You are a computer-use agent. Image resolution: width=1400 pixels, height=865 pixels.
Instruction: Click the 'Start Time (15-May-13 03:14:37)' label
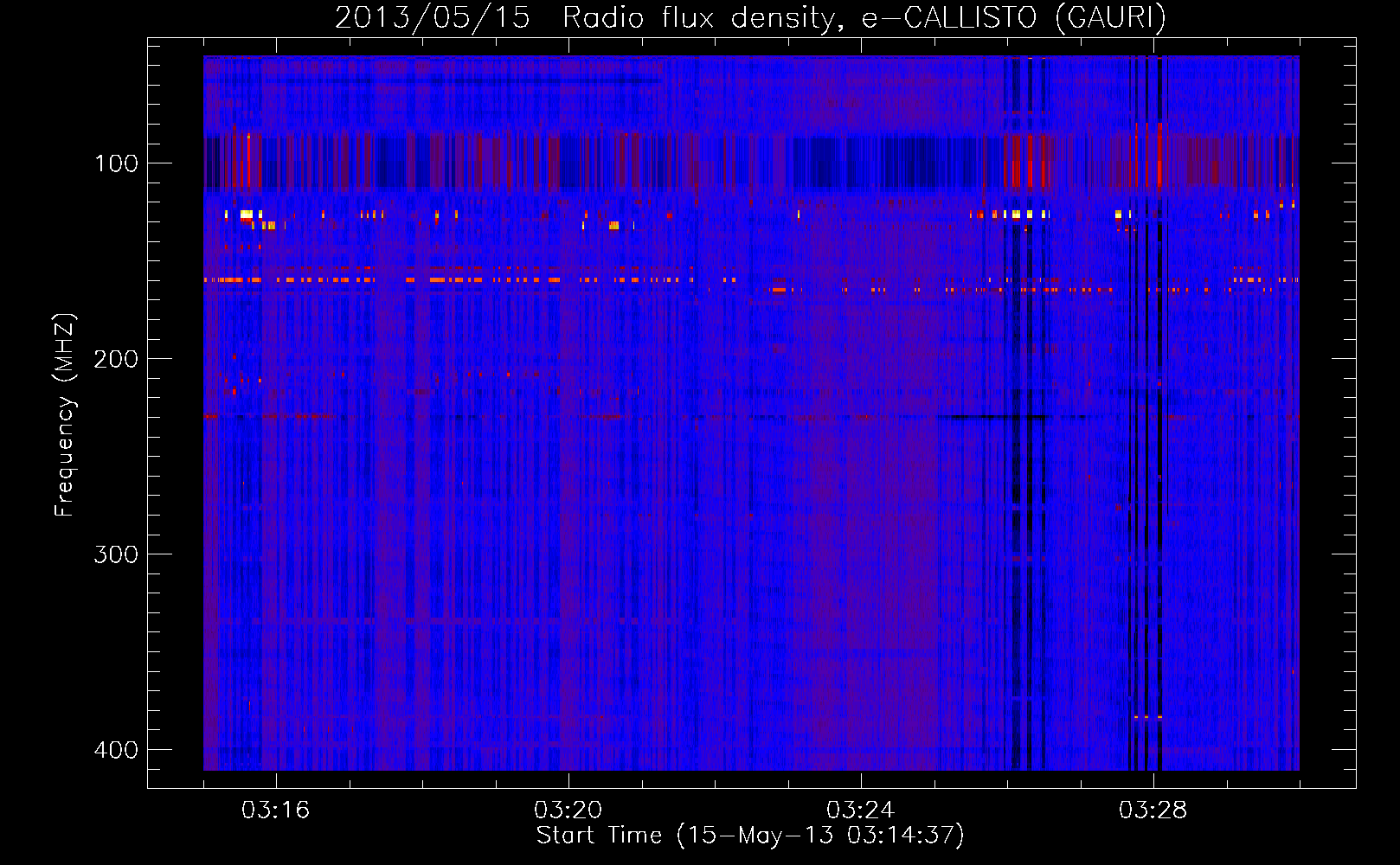pos(750,836)
